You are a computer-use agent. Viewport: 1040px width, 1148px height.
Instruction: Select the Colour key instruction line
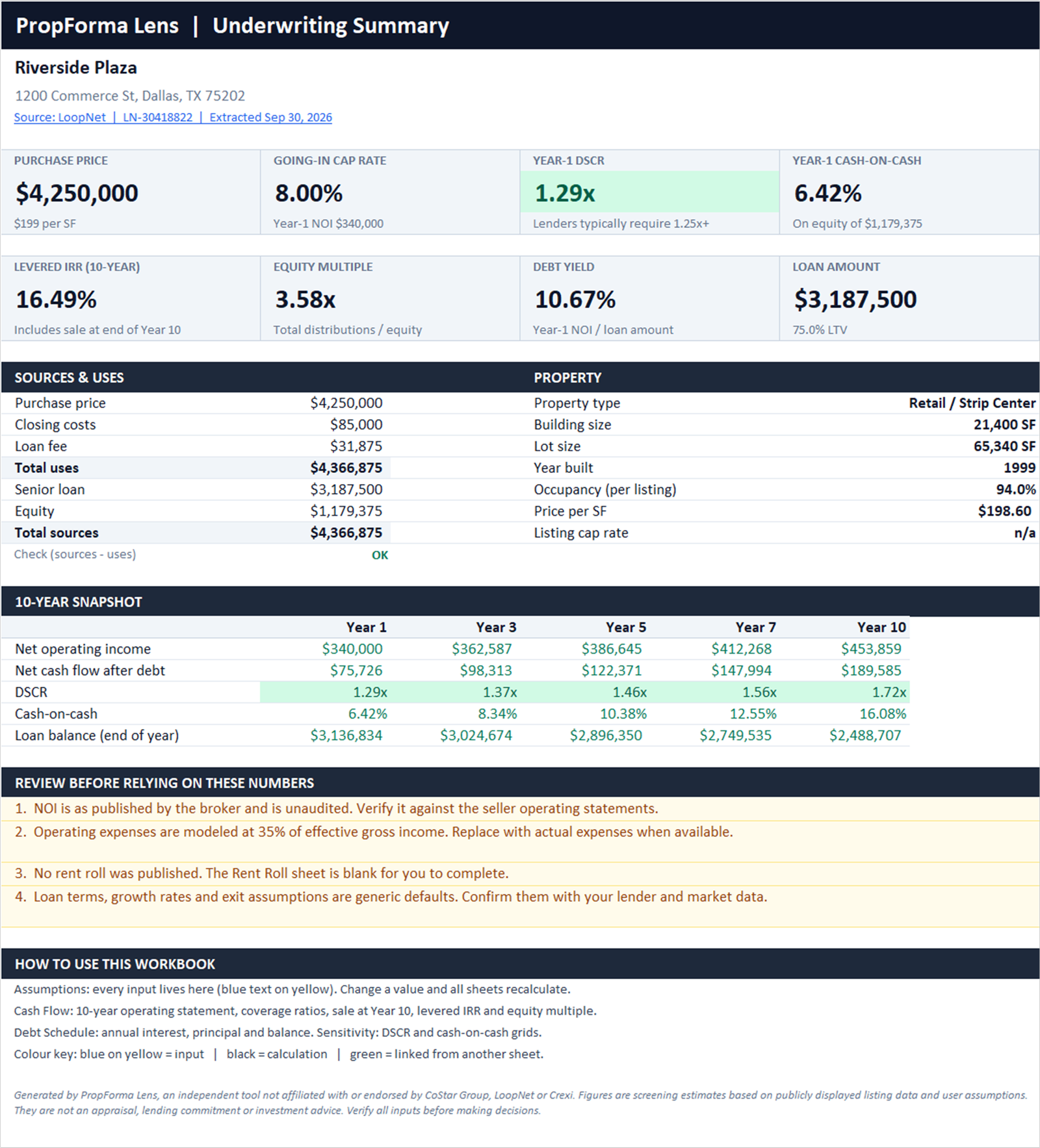(278, 1054)
